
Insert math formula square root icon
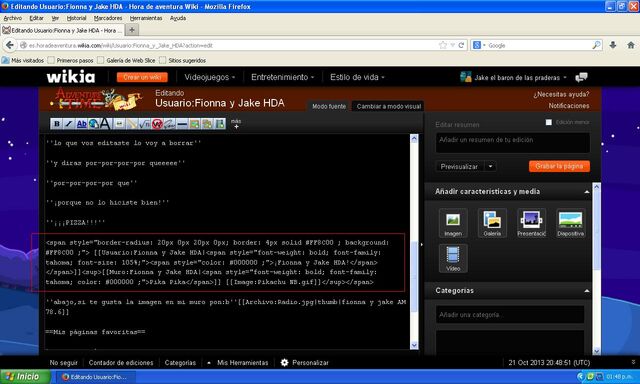coord(144,124)
